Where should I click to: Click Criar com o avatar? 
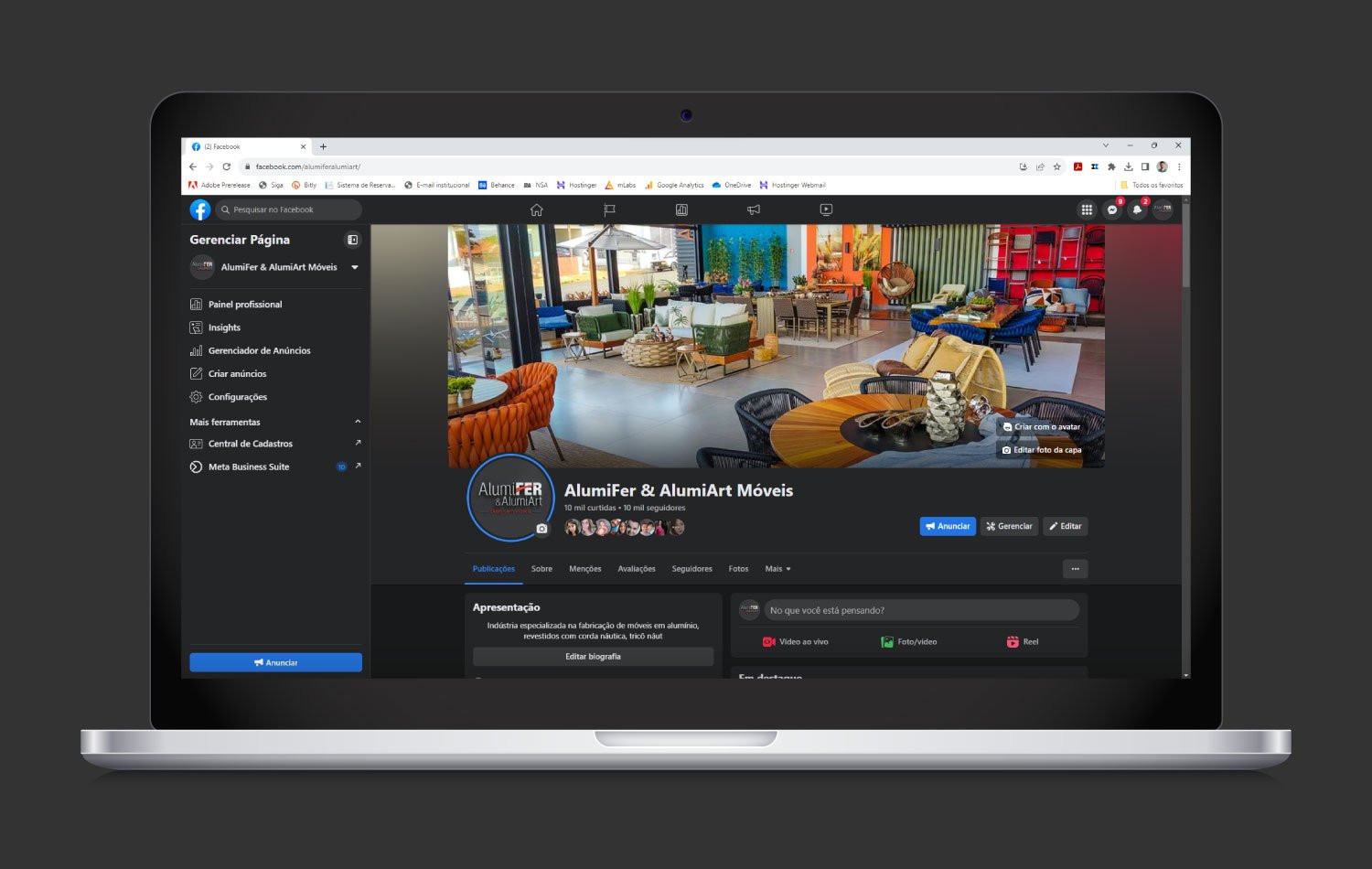pos(1042,427)
